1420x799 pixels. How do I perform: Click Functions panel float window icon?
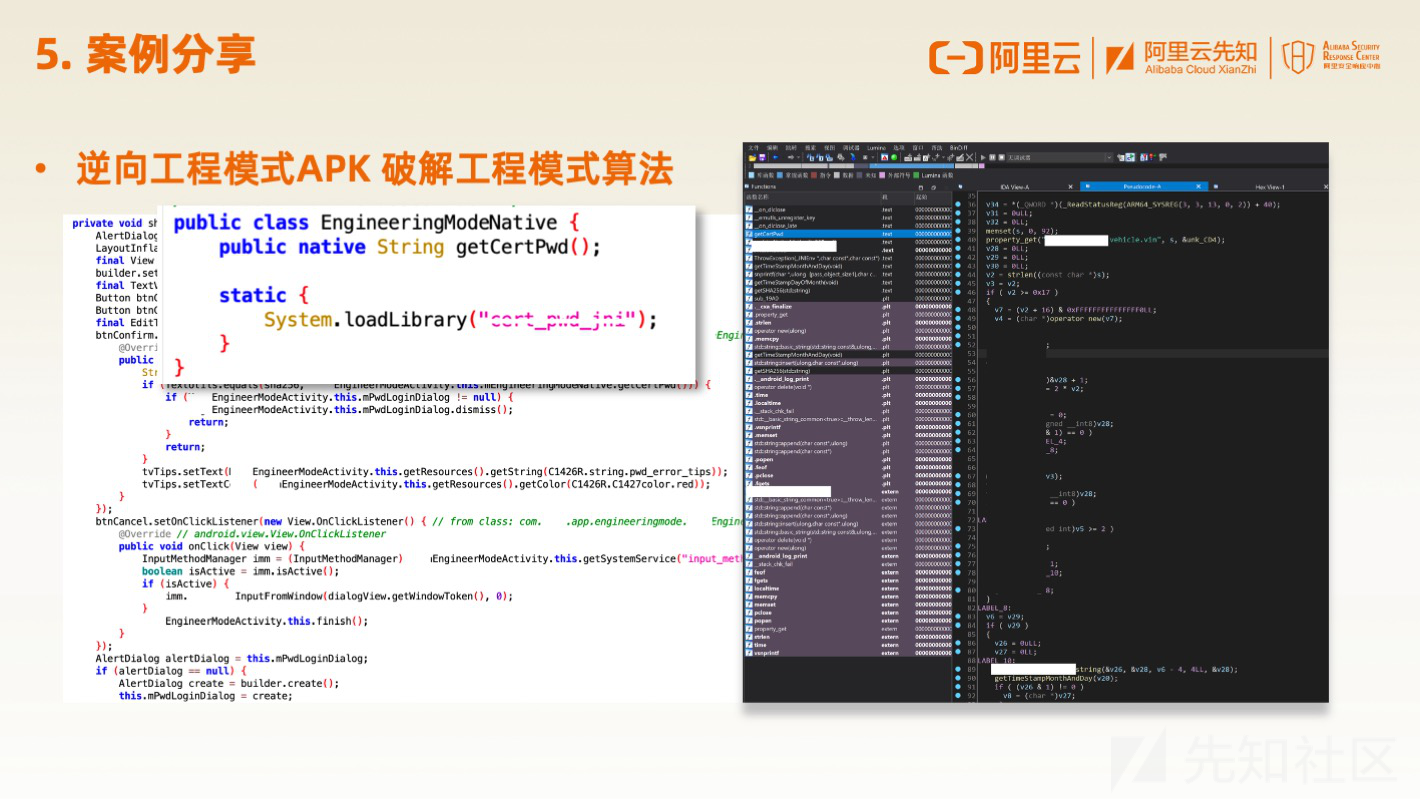pos(933,188)
